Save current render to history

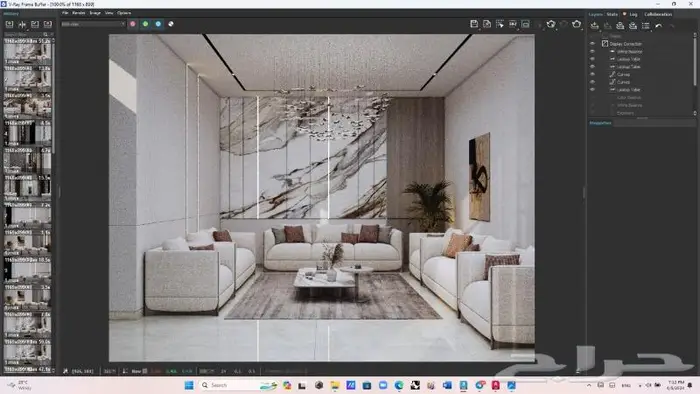pos(9,24)
